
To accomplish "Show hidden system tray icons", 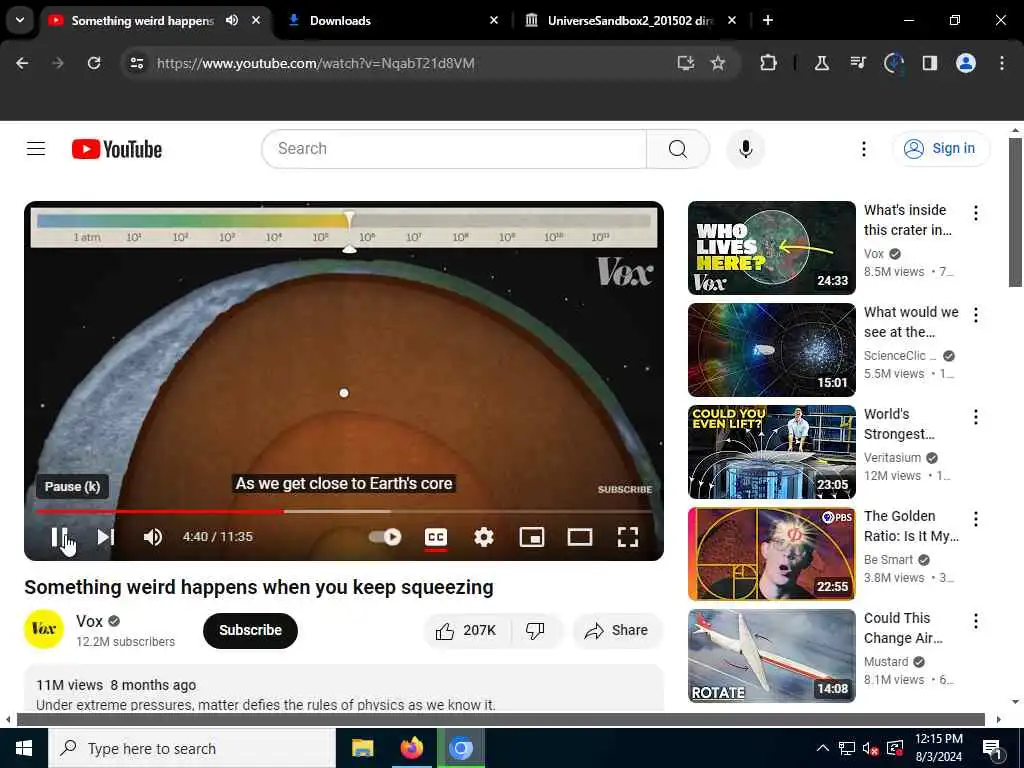I will click(x=823, y=748).
